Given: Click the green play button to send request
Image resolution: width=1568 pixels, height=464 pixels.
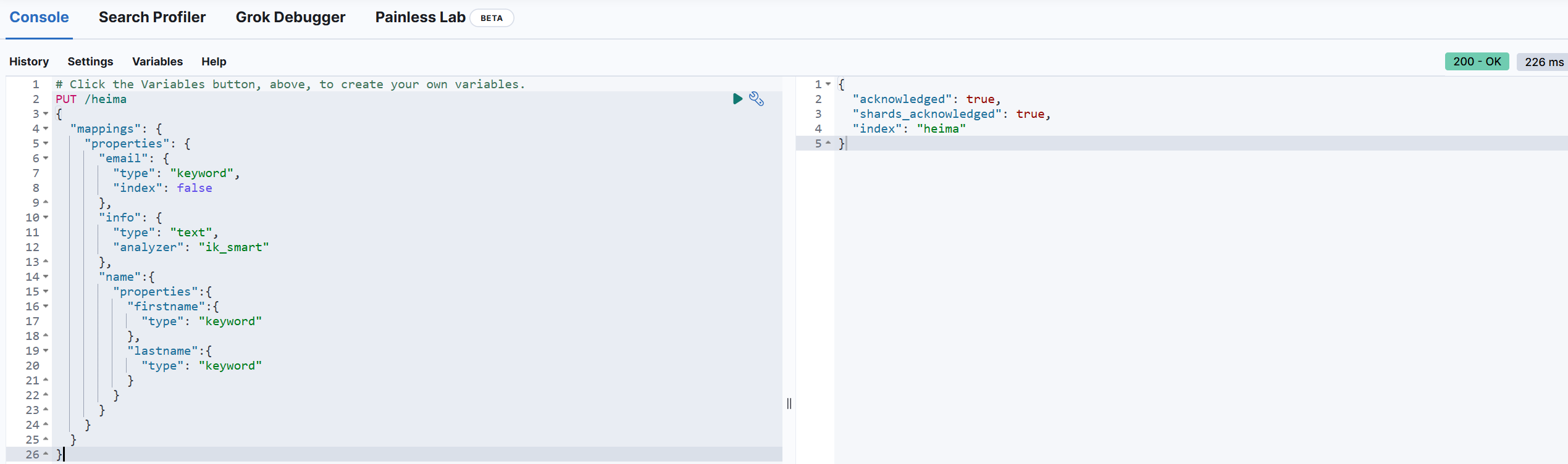Looking at the screenshot, I should tap(737, 99).
